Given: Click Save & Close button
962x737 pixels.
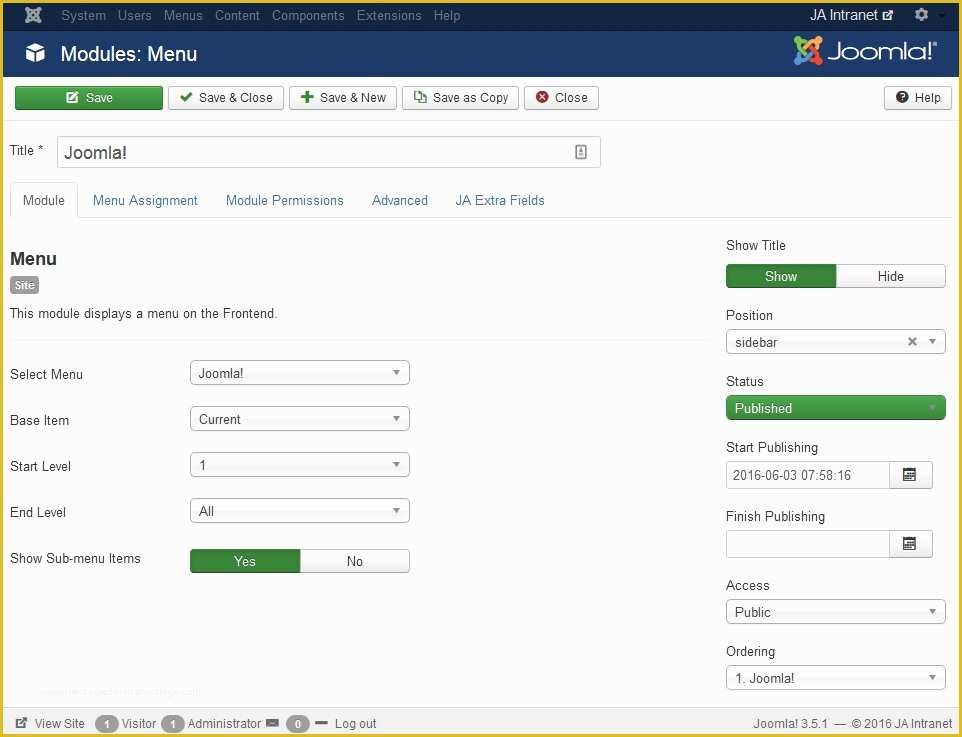Looking at the screenshot, I should [226, 98].
